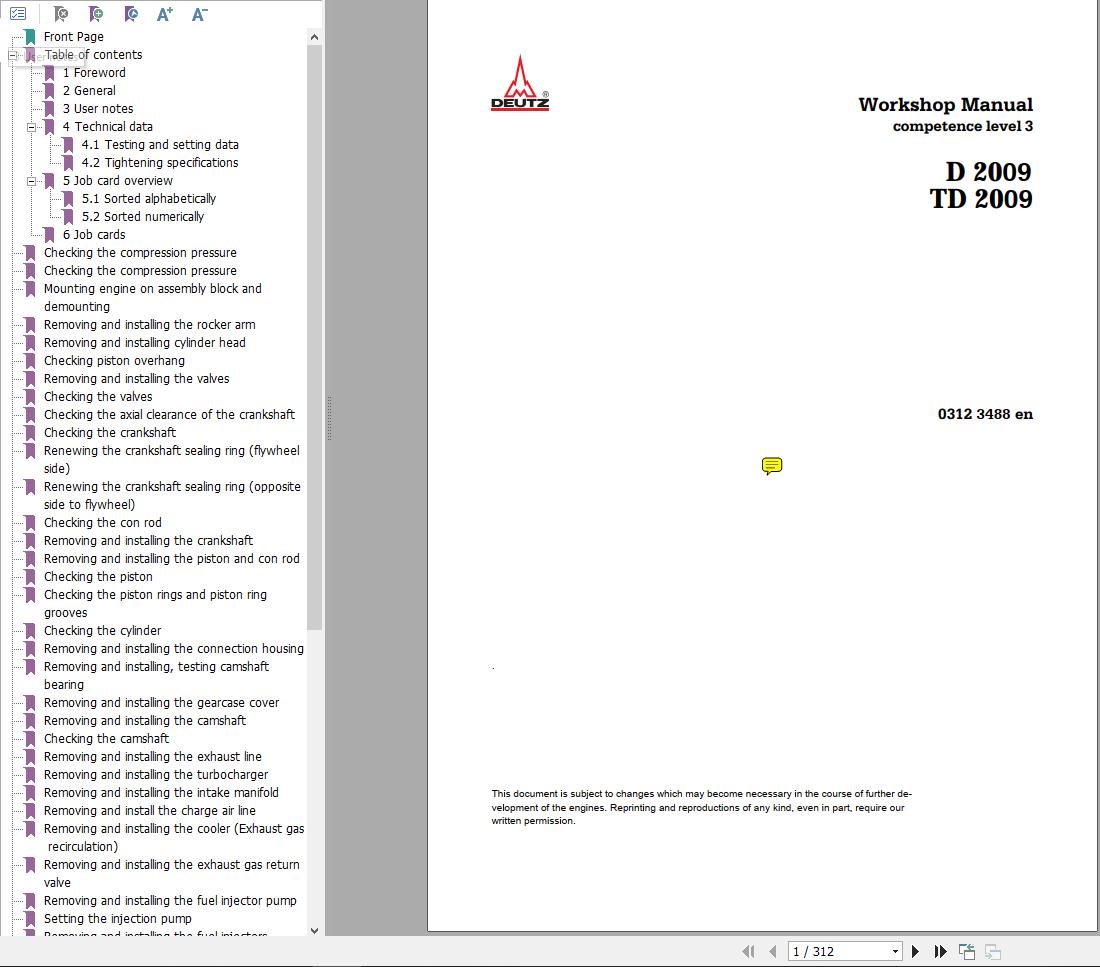Open the yellow comment note on page

772,466
